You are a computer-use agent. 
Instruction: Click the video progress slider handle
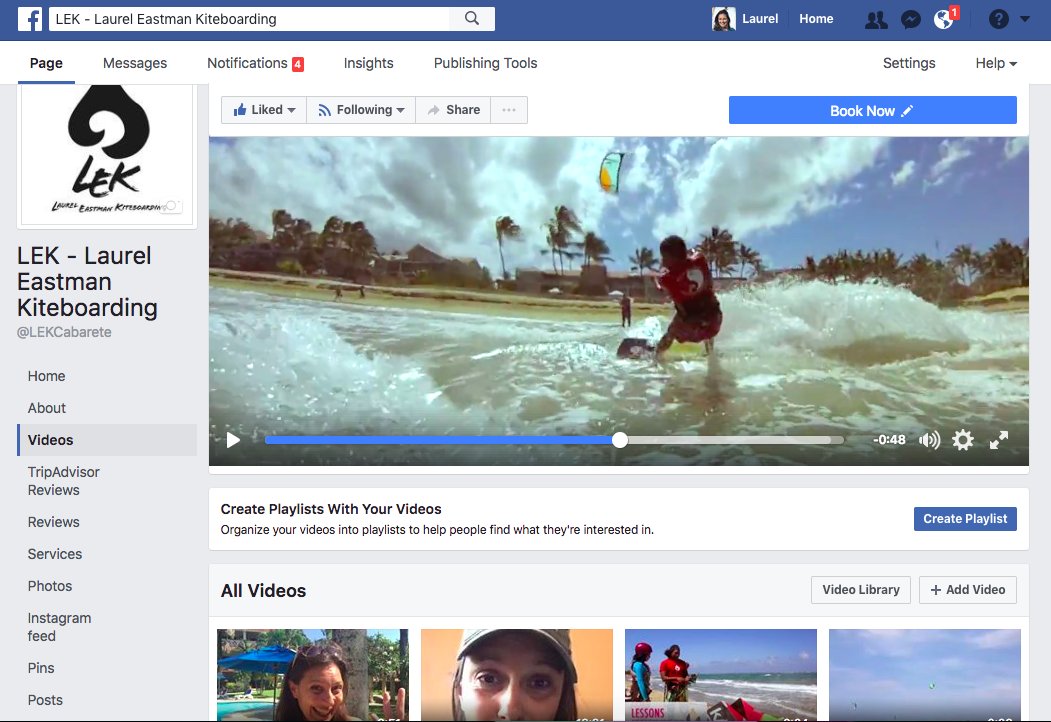pos(620,440)
